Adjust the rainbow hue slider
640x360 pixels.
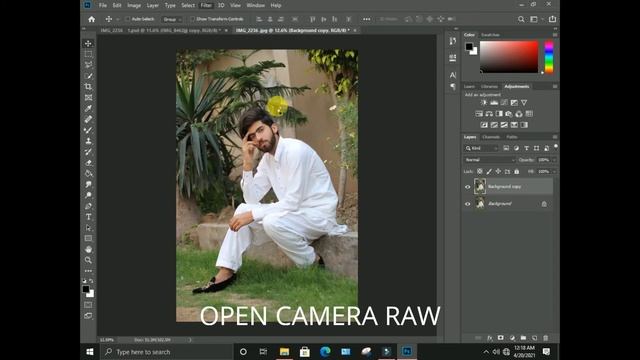[549, 57]
